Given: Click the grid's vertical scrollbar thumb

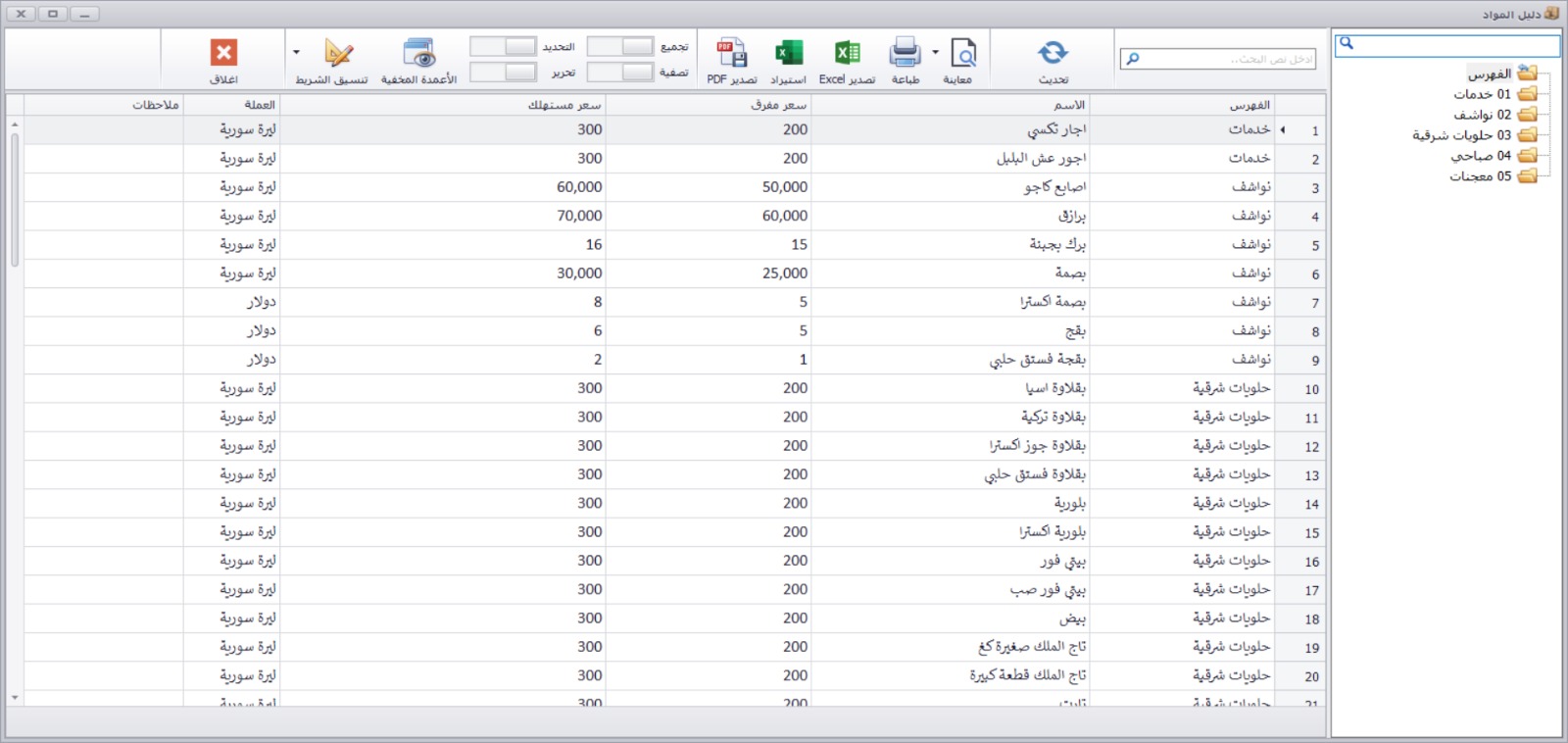Looking at the screenshot, I should 15,199.
